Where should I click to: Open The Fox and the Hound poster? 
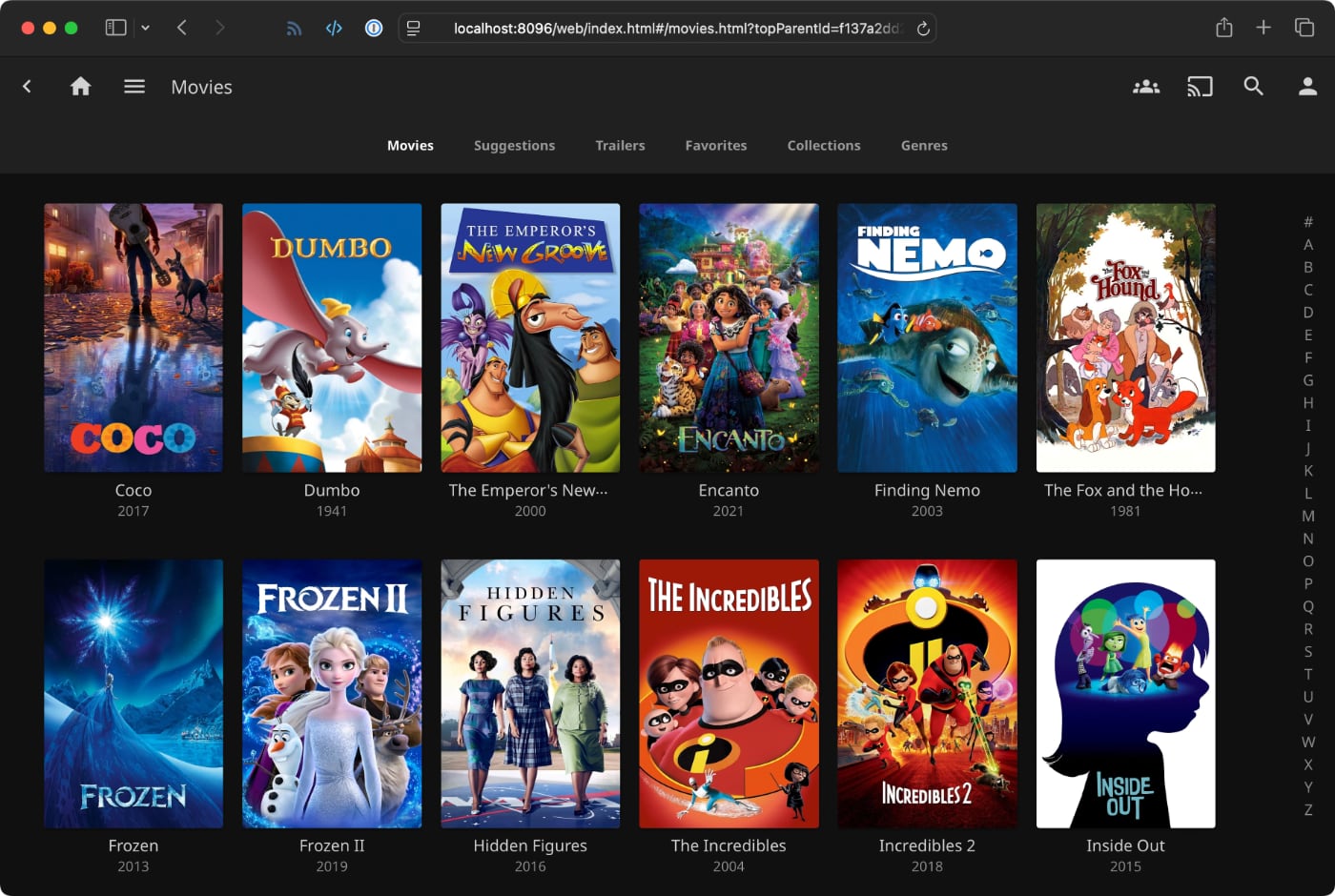(1125, 337)
